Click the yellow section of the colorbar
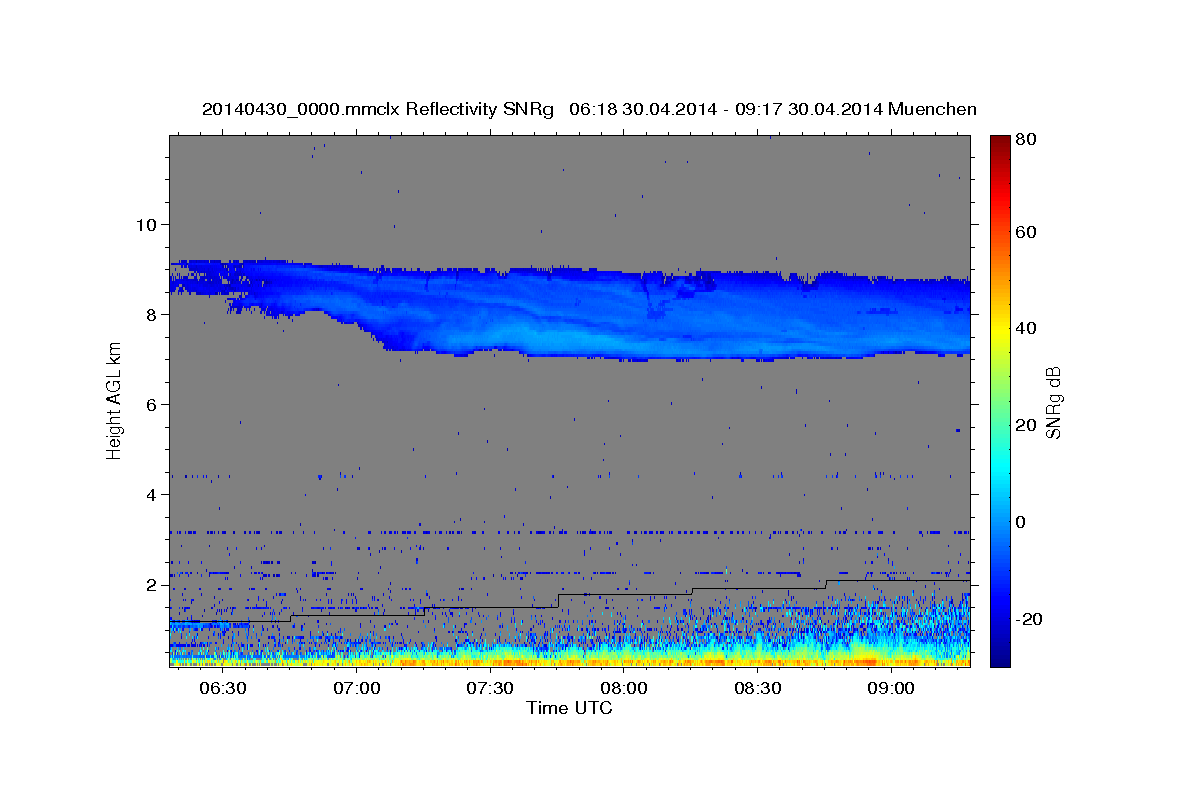1200x800 pixels. pos(999,330)
